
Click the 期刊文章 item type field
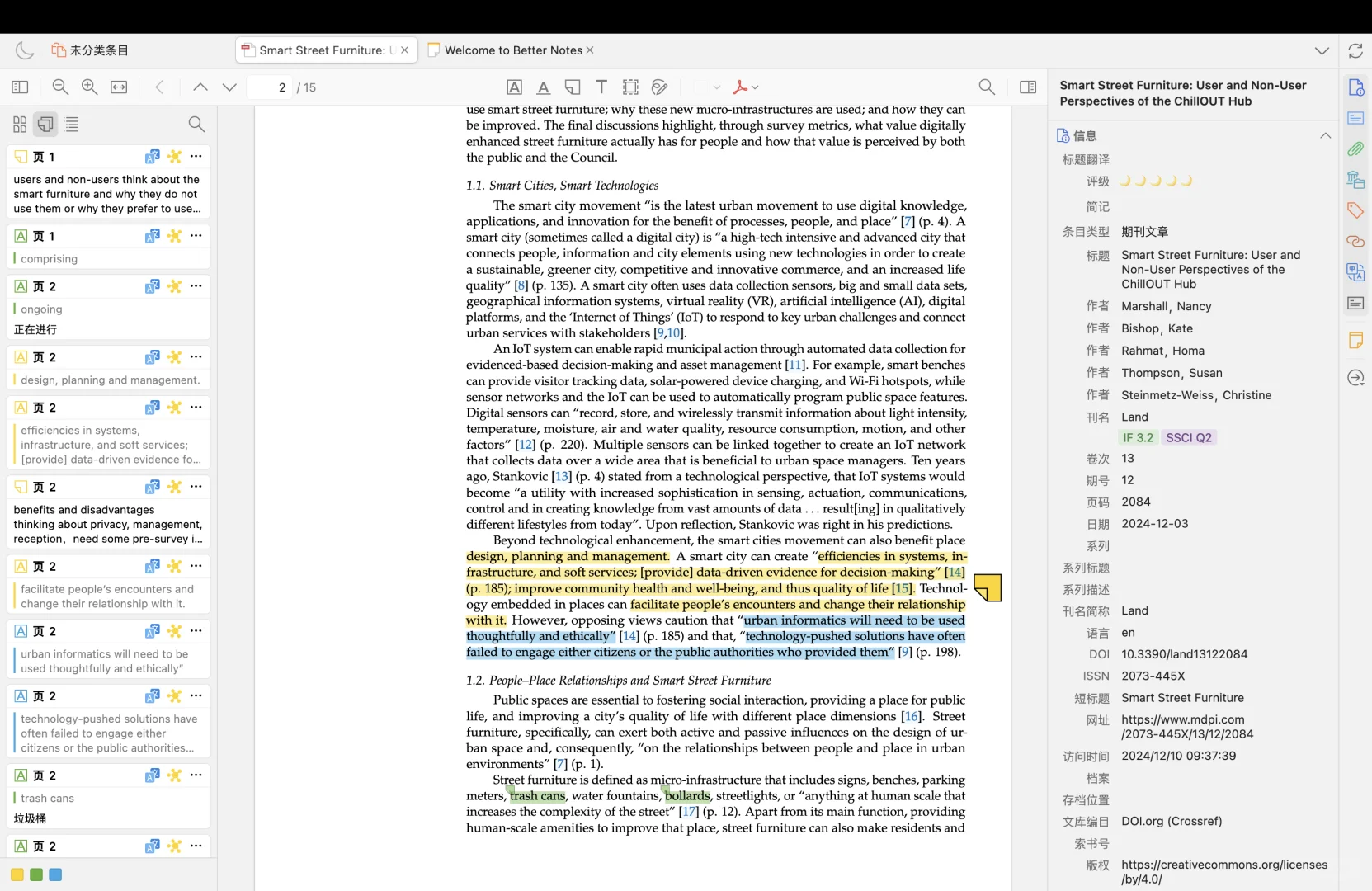[1144, 232]
